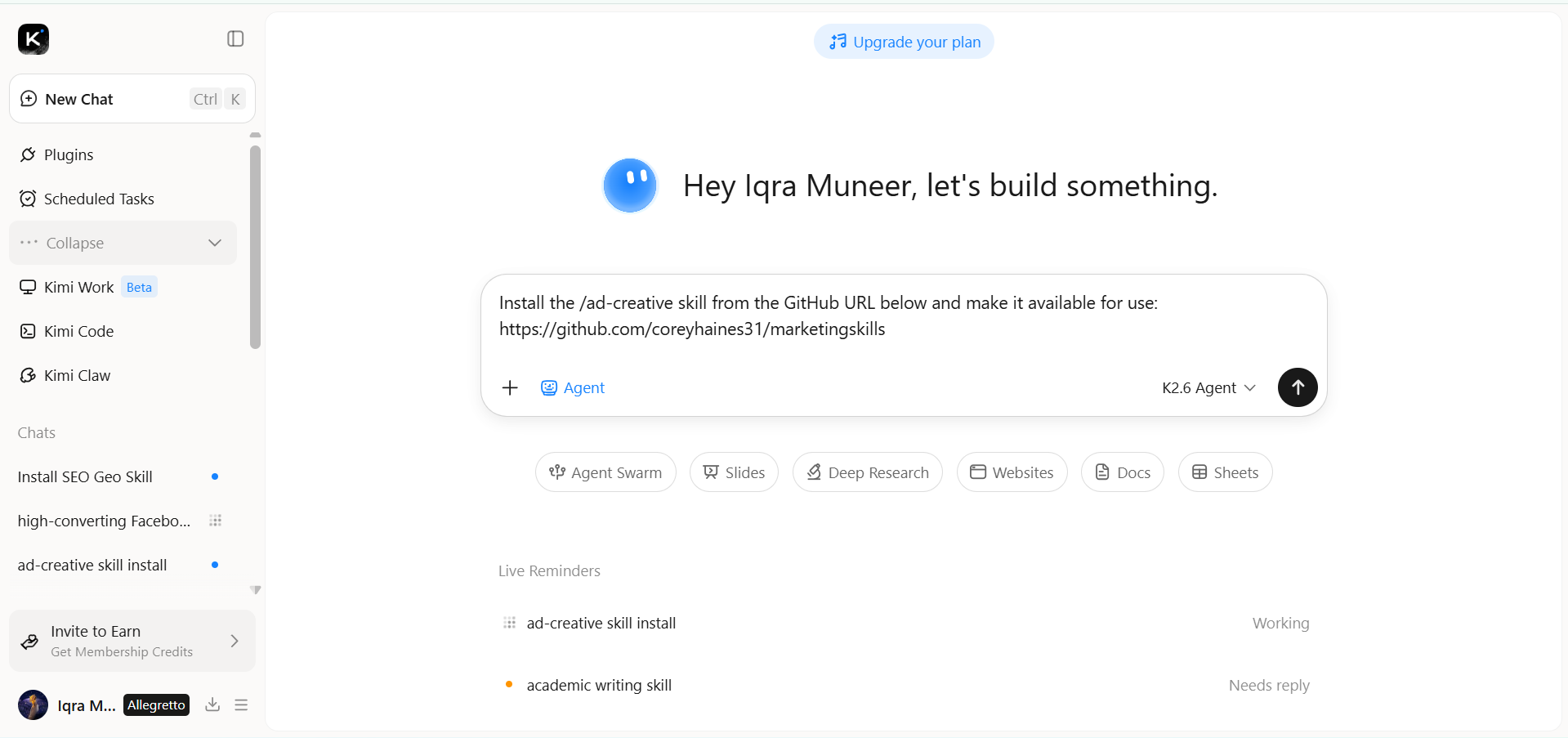Click the Upgrade plan sparkle icon

[838, 42]
